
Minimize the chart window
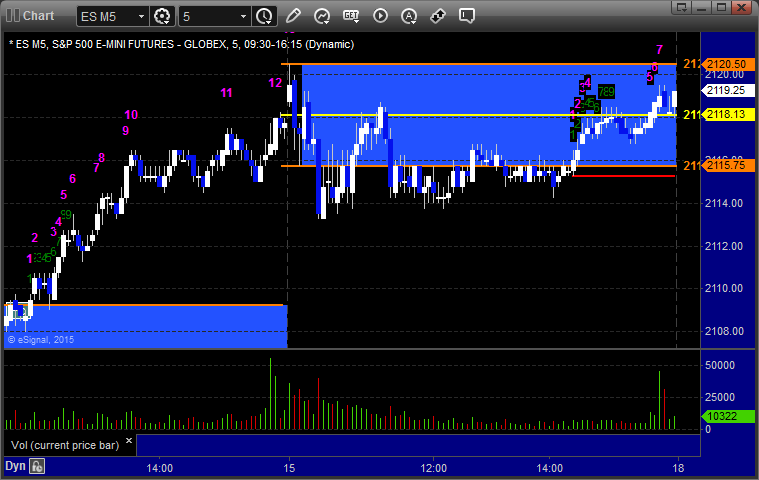point(702,7)
